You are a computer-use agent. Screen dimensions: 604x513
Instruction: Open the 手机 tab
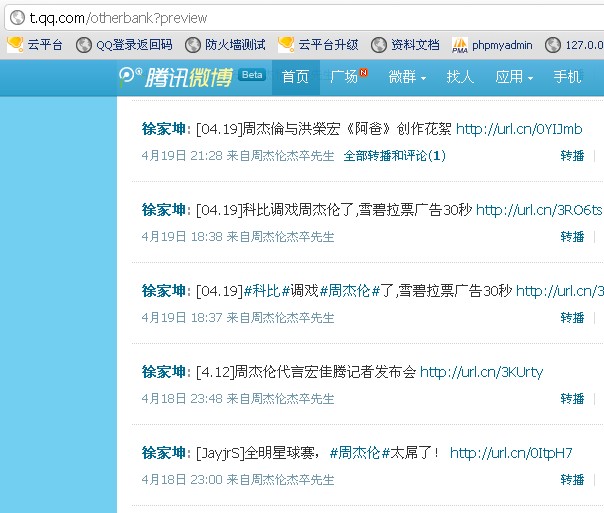[567, 77]
